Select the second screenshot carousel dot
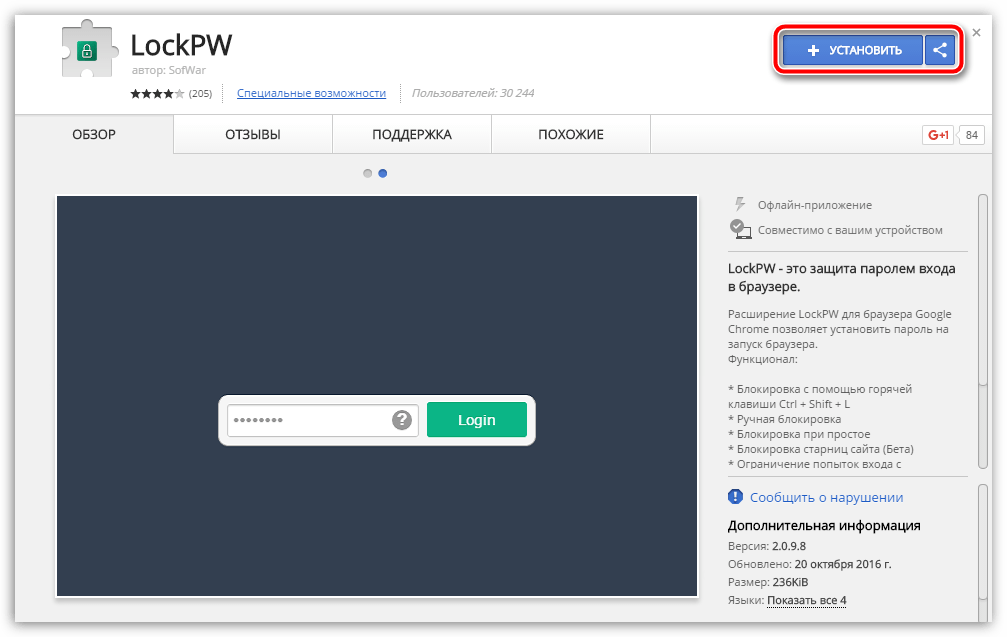This screenshot has height=637, width=1007. point(383,173)
